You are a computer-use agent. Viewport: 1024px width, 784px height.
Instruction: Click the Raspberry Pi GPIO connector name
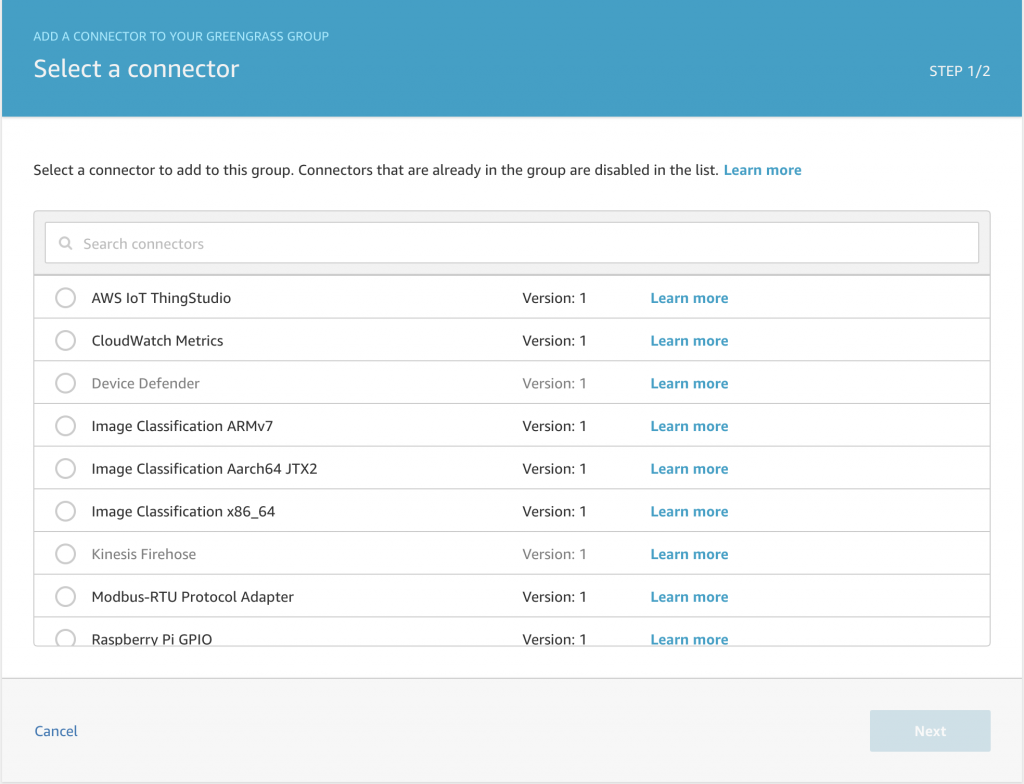152,639
